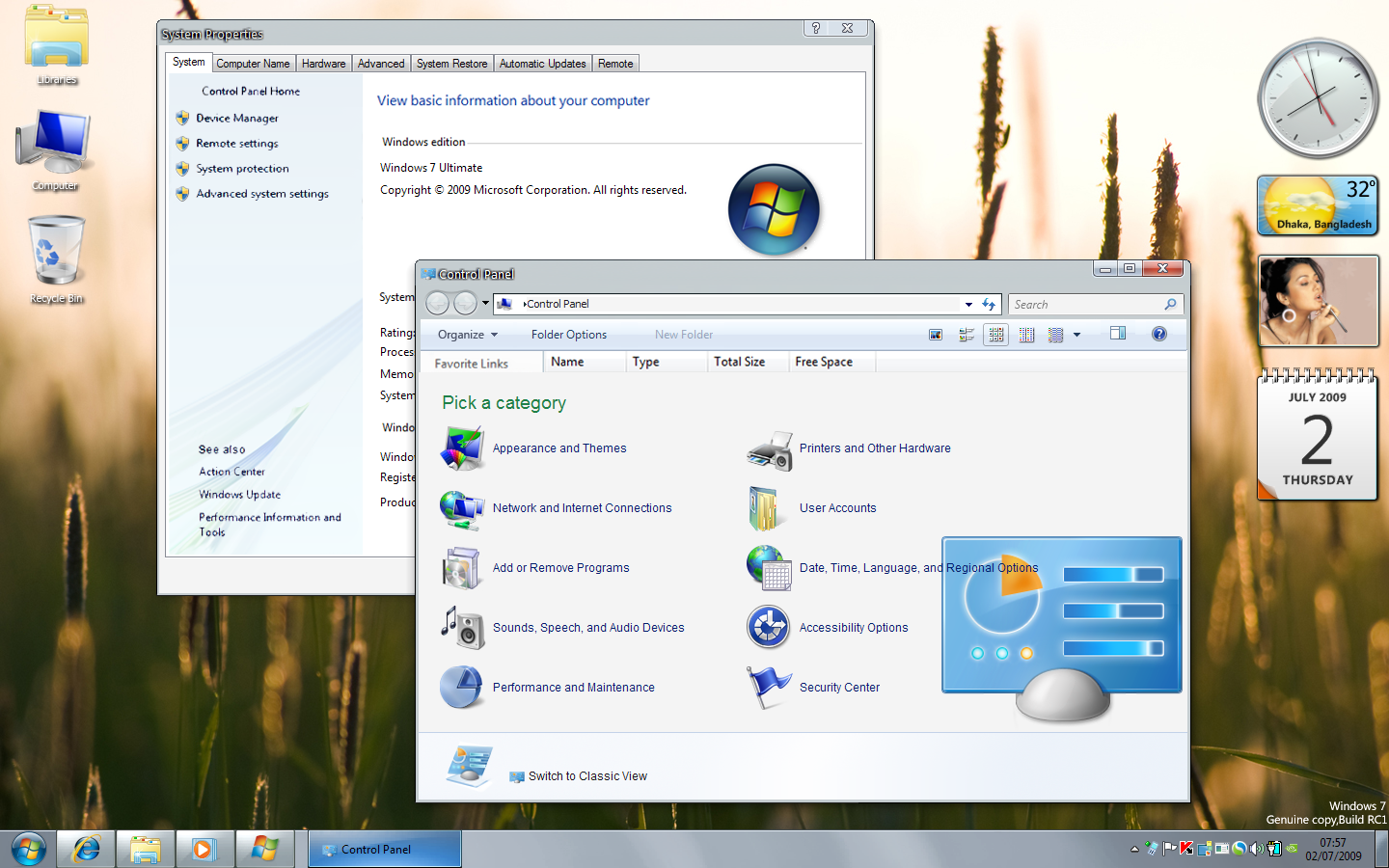Open the Organize dropdown menu
The image size is (1389, 868).
click(468, 335)
